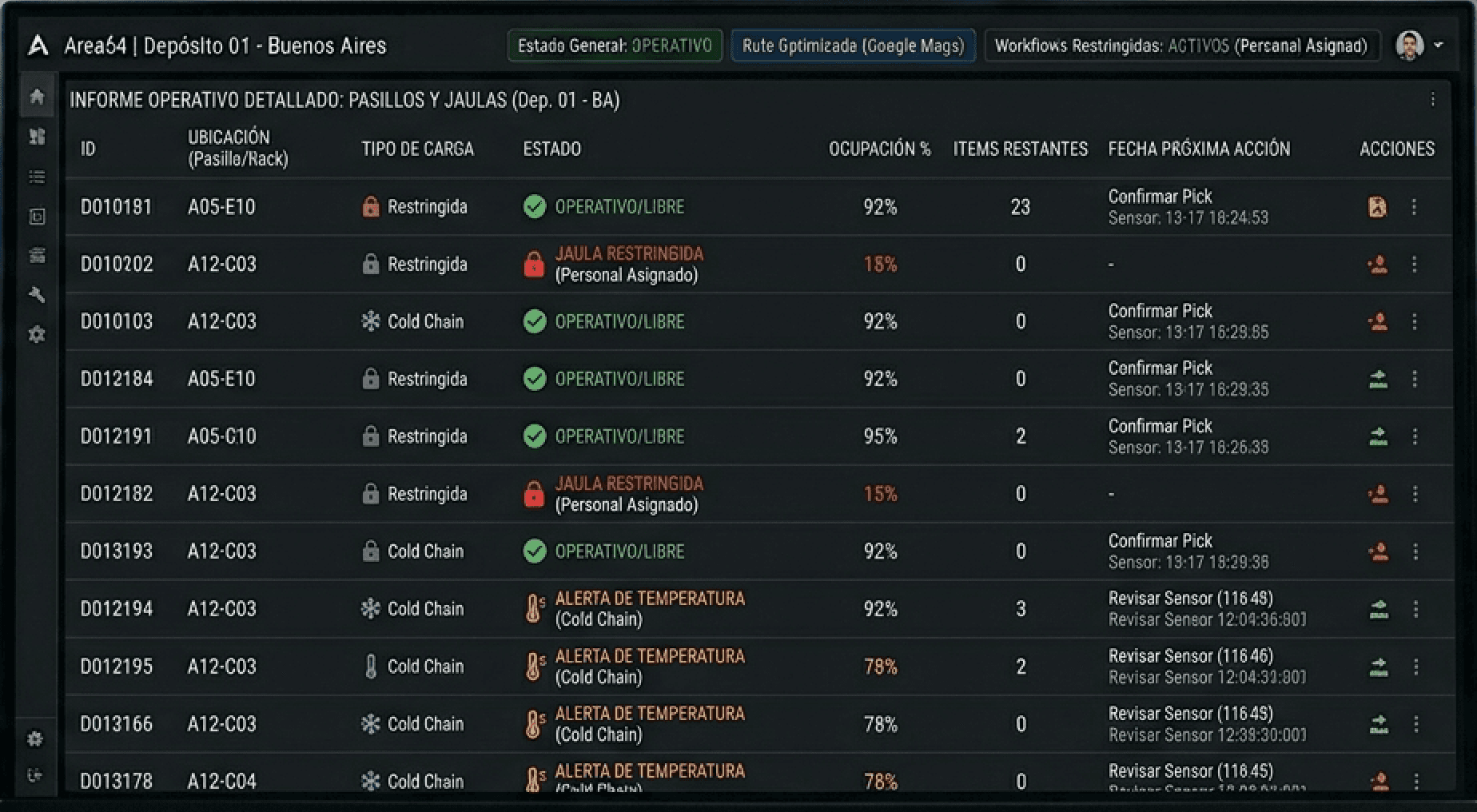Sort by ID column header

click(88, 149)
